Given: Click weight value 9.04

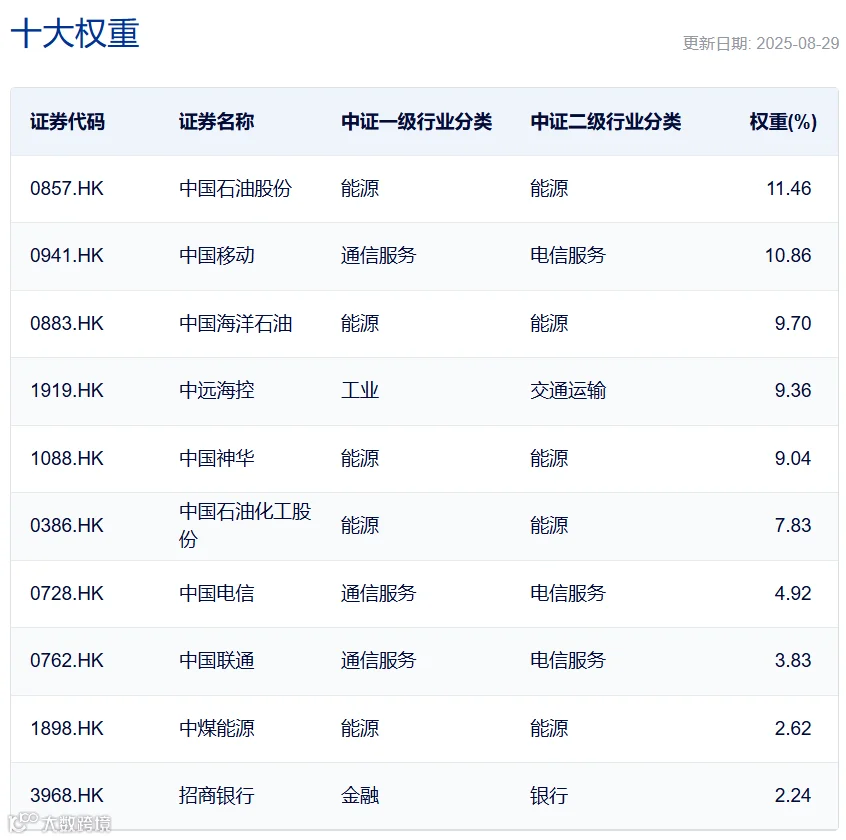Looking at the screenshot, I should click(793, 458).
